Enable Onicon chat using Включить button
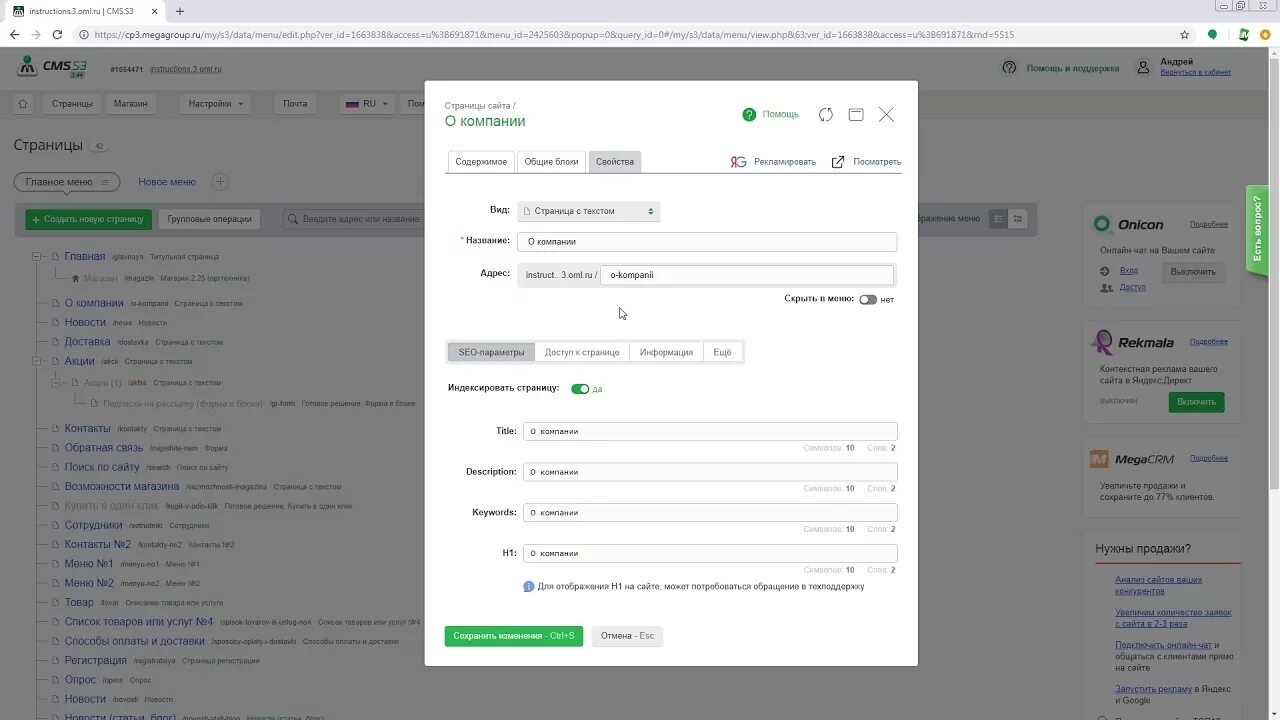The width and height of the screenshot is (1280, 720). tap(1197, 401)
